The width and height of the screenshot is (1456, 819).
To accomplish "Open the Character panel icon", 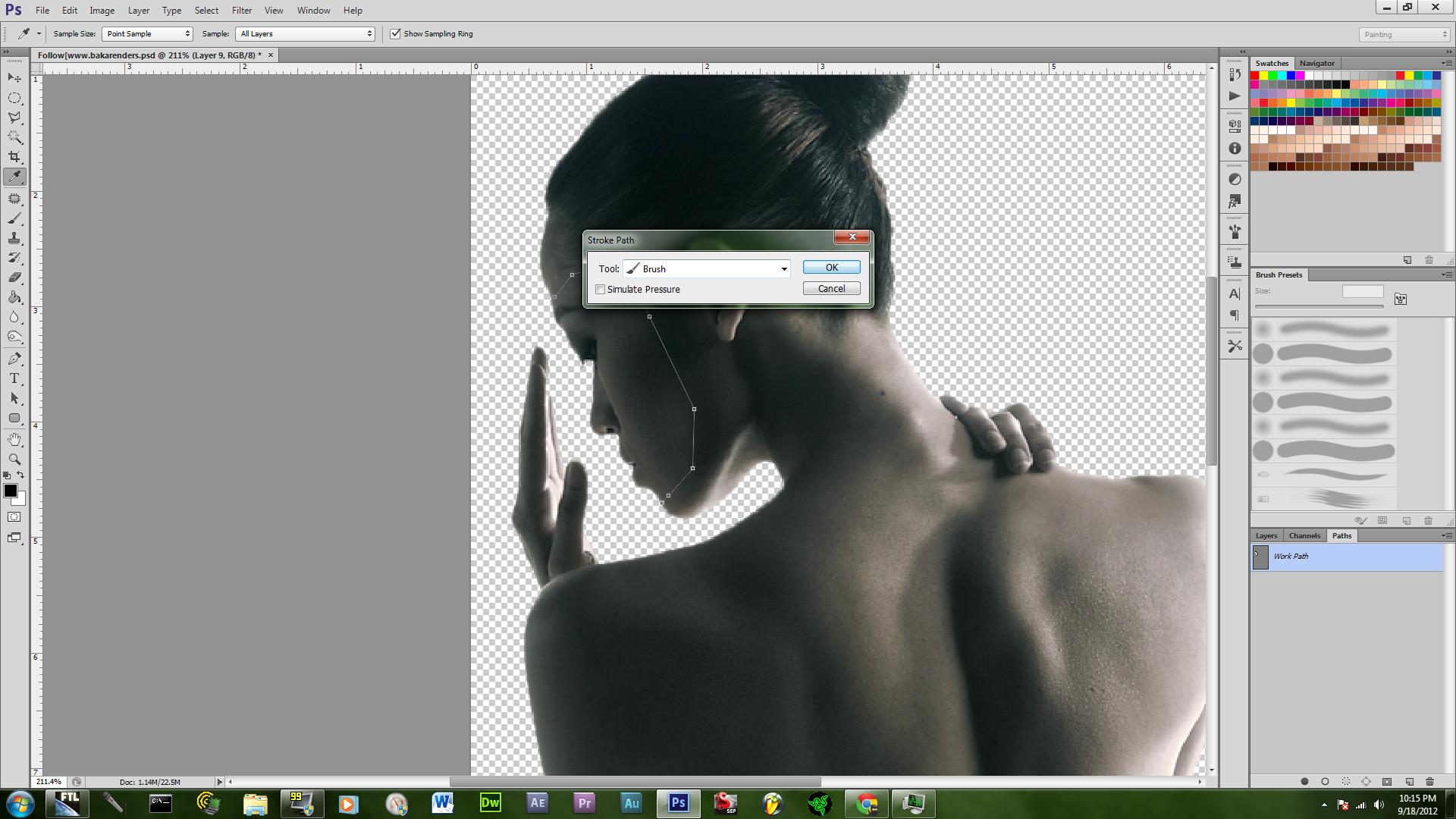I will tap(1235, 294).
